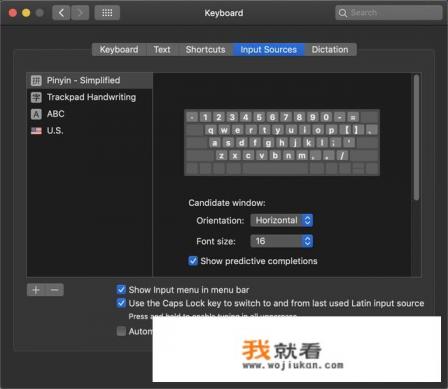
Task: Add an input source with the plus button
Action: [x=36, y=290]
